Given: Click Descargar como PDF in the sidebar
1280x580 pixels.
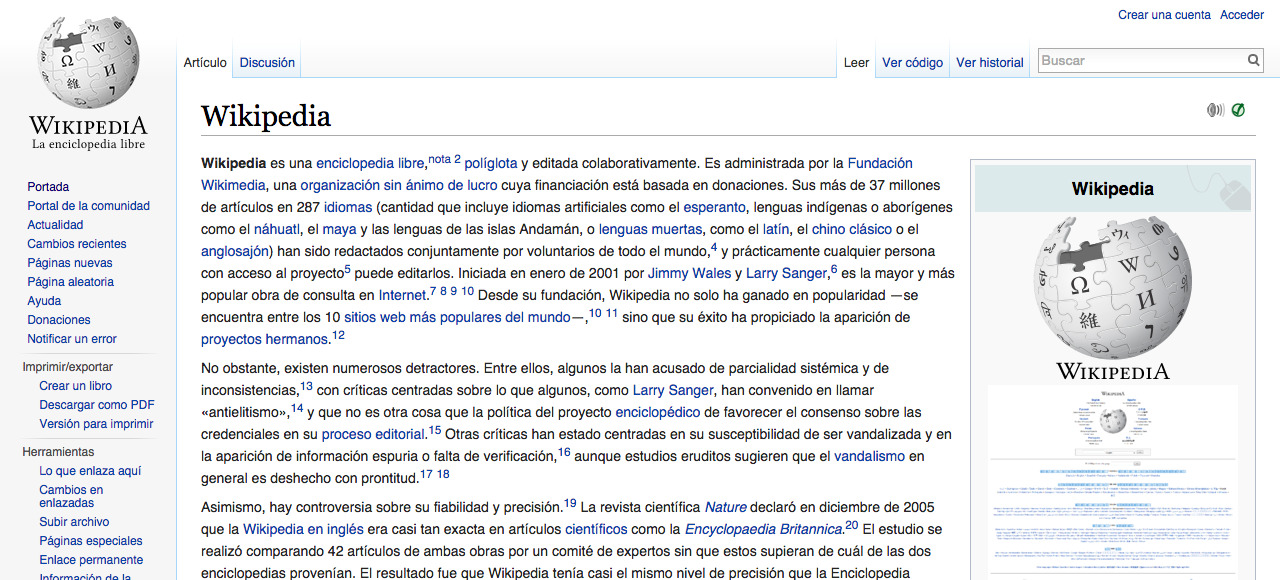Looking at the screenshot, I should [x=97, y=405].
